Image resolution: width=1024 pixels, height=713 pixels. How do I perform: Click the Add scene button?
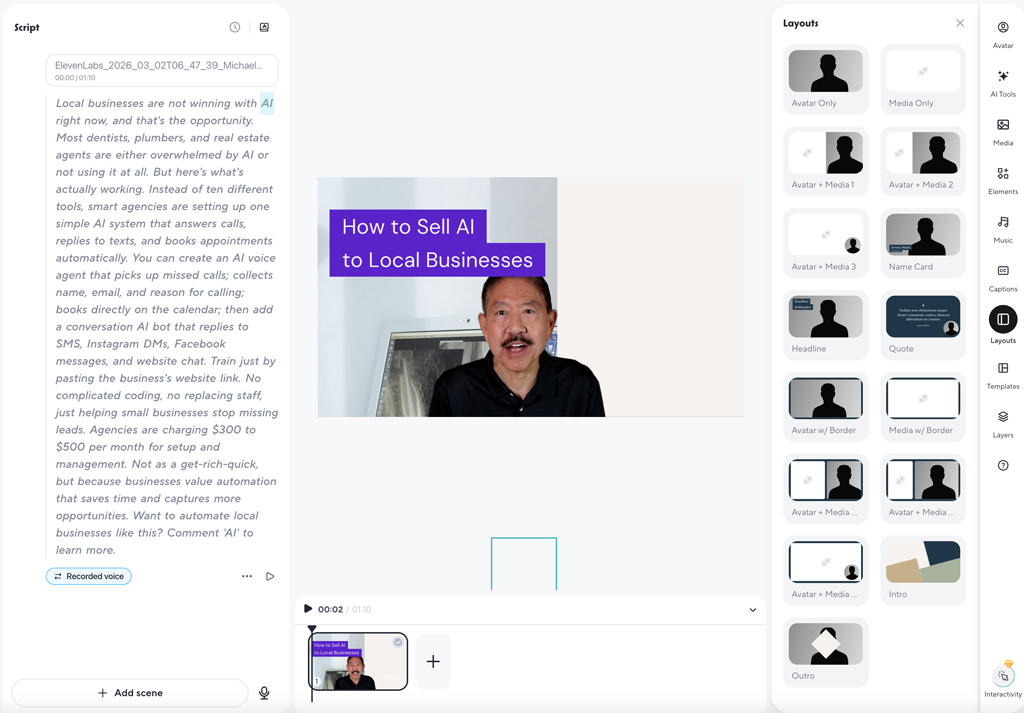129,692
